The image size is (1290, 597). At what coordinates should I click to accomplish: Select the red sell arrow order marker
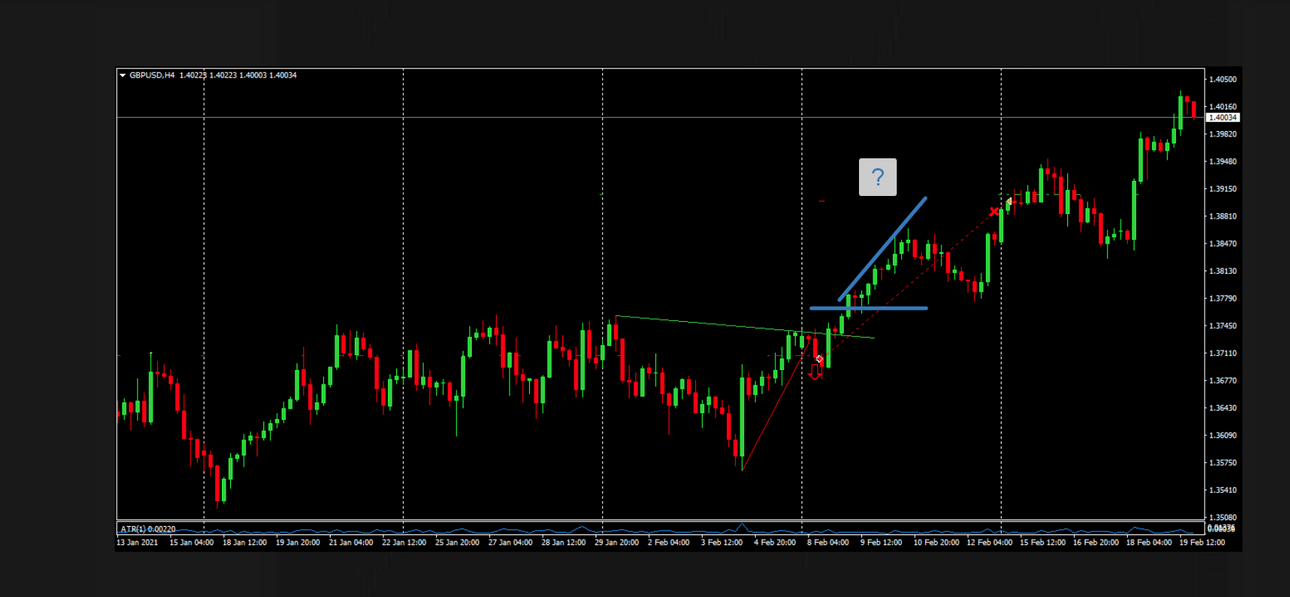(814, 371)
